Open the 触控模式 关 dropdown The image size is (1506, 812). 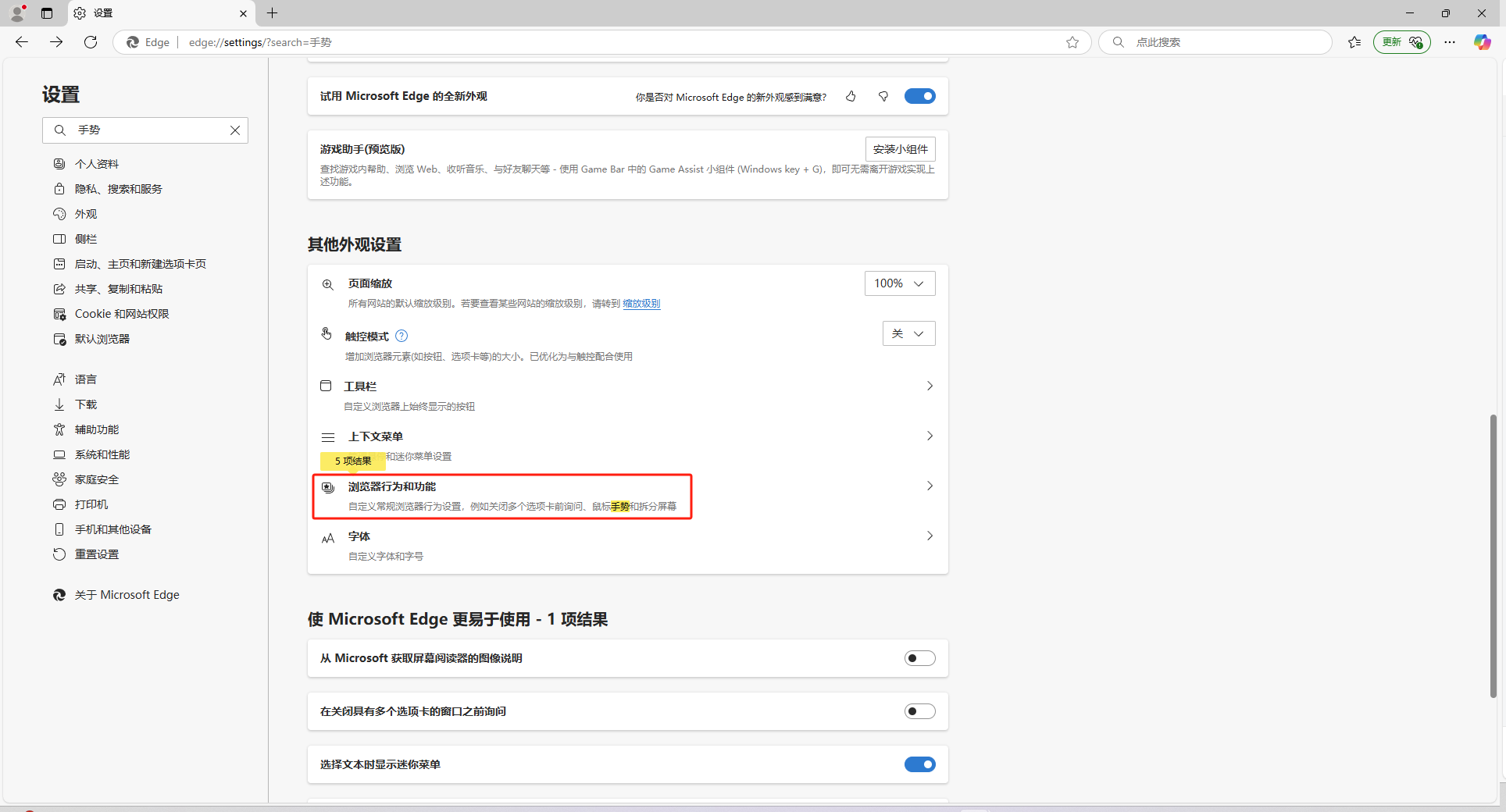click(x=909, y=333)
